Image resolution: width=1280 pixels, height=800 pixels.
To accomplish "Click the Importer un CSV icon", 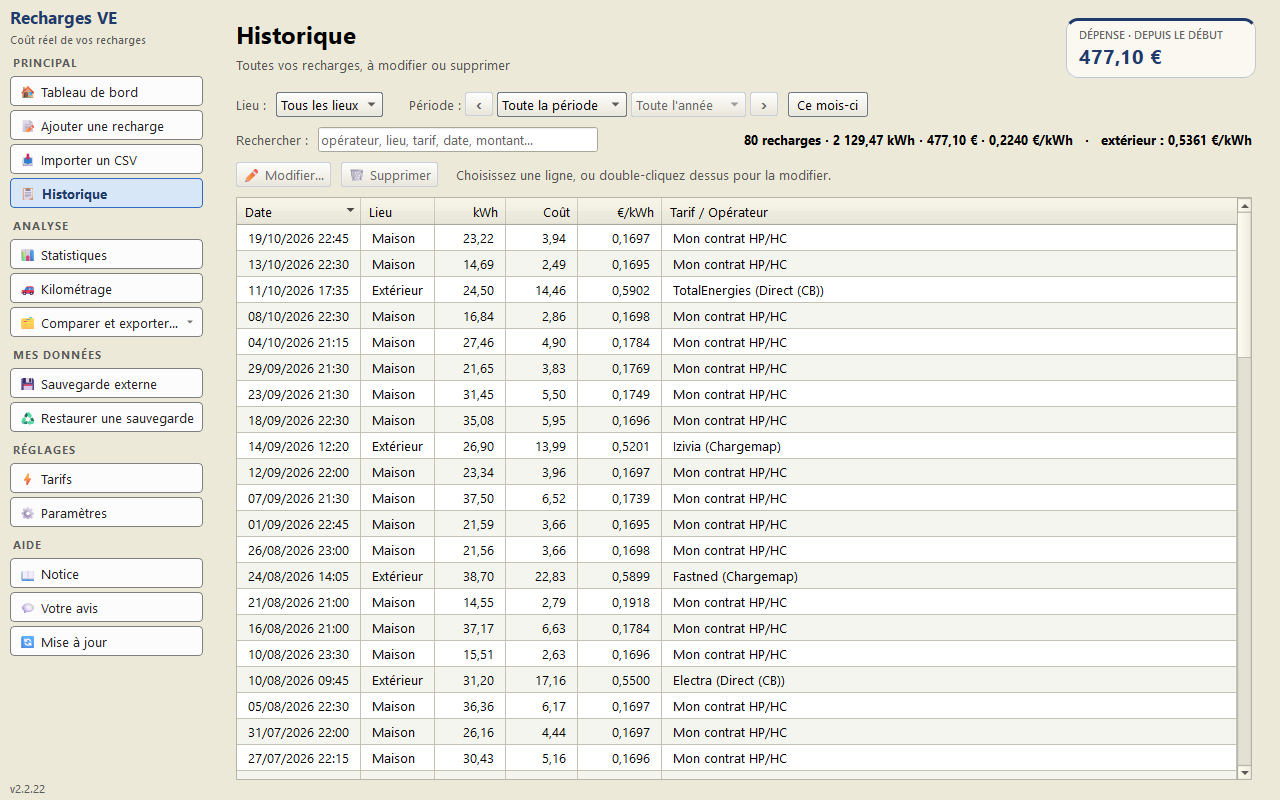I will point(28,160).
